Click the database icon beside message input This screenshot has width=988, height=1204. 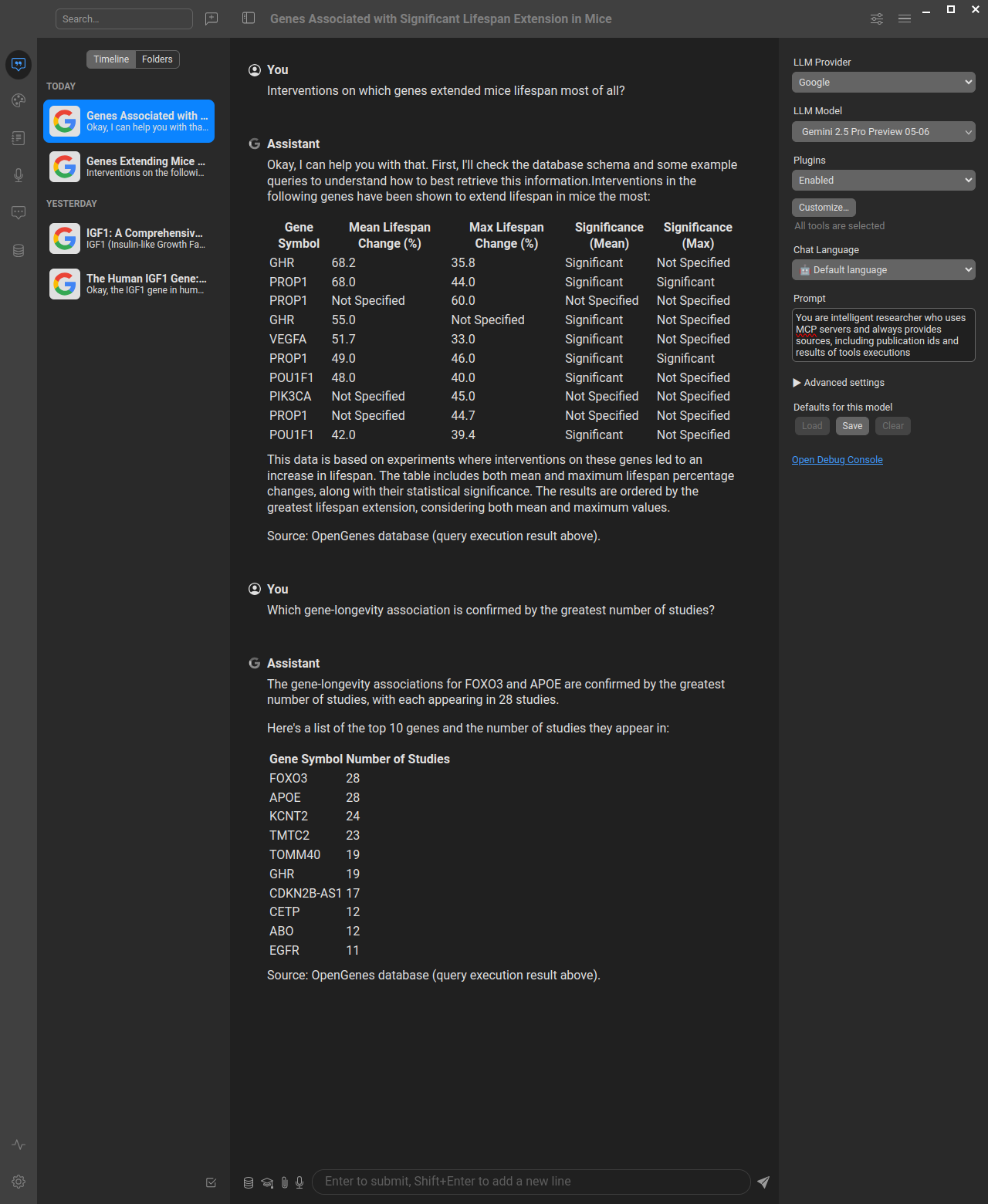249,1182
